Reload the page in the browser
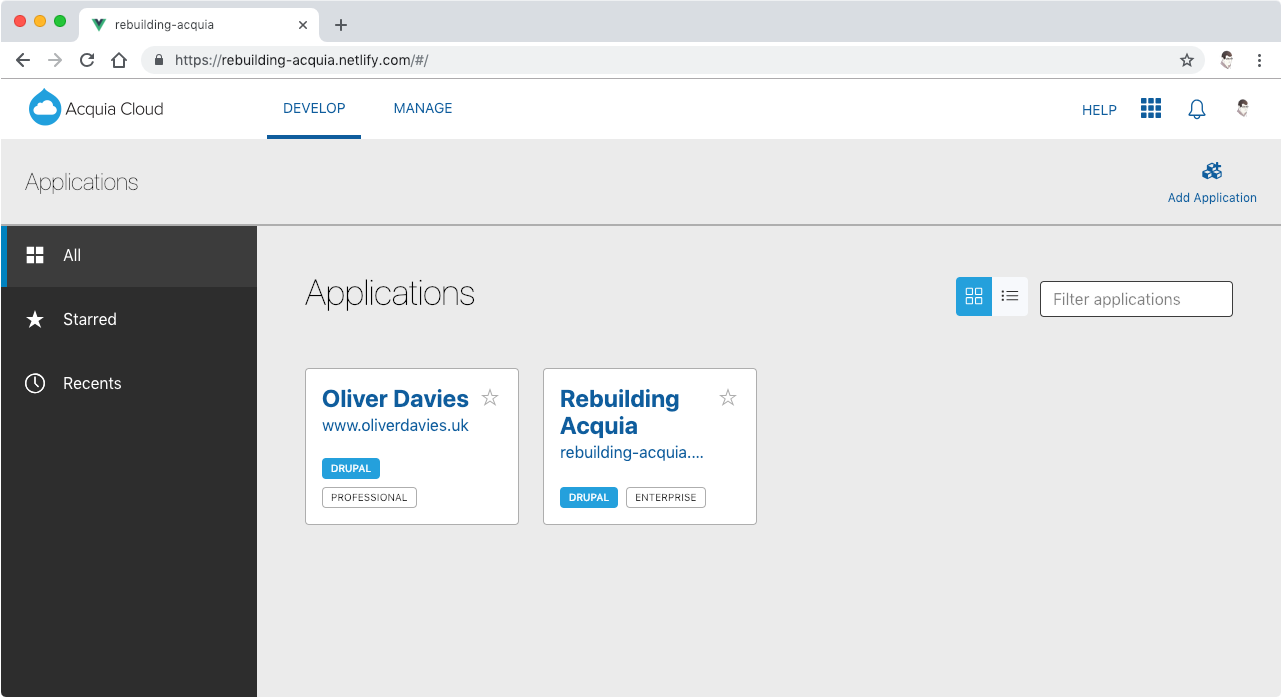The height and width of the screenshot is (698, 1281). [x=87, y=60]
